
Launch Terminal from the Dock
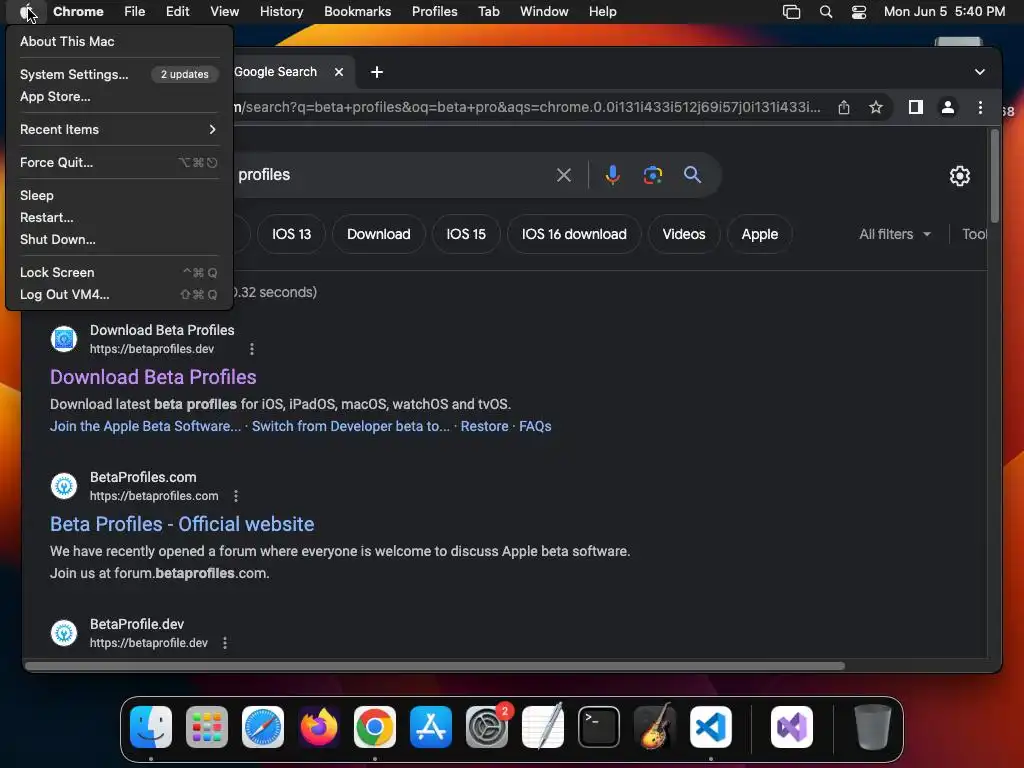pos(599,727)
